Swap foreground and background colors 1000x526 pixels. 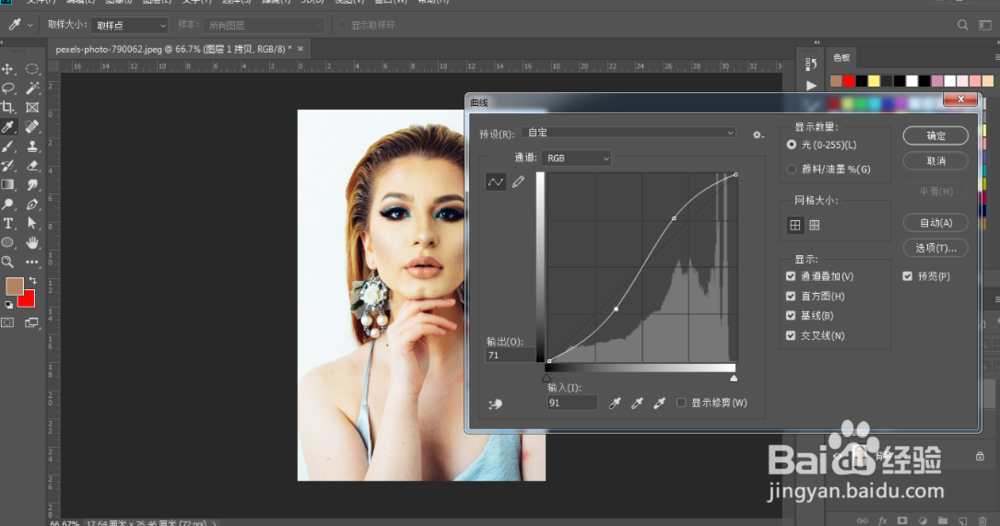click(x=33, y=281)
